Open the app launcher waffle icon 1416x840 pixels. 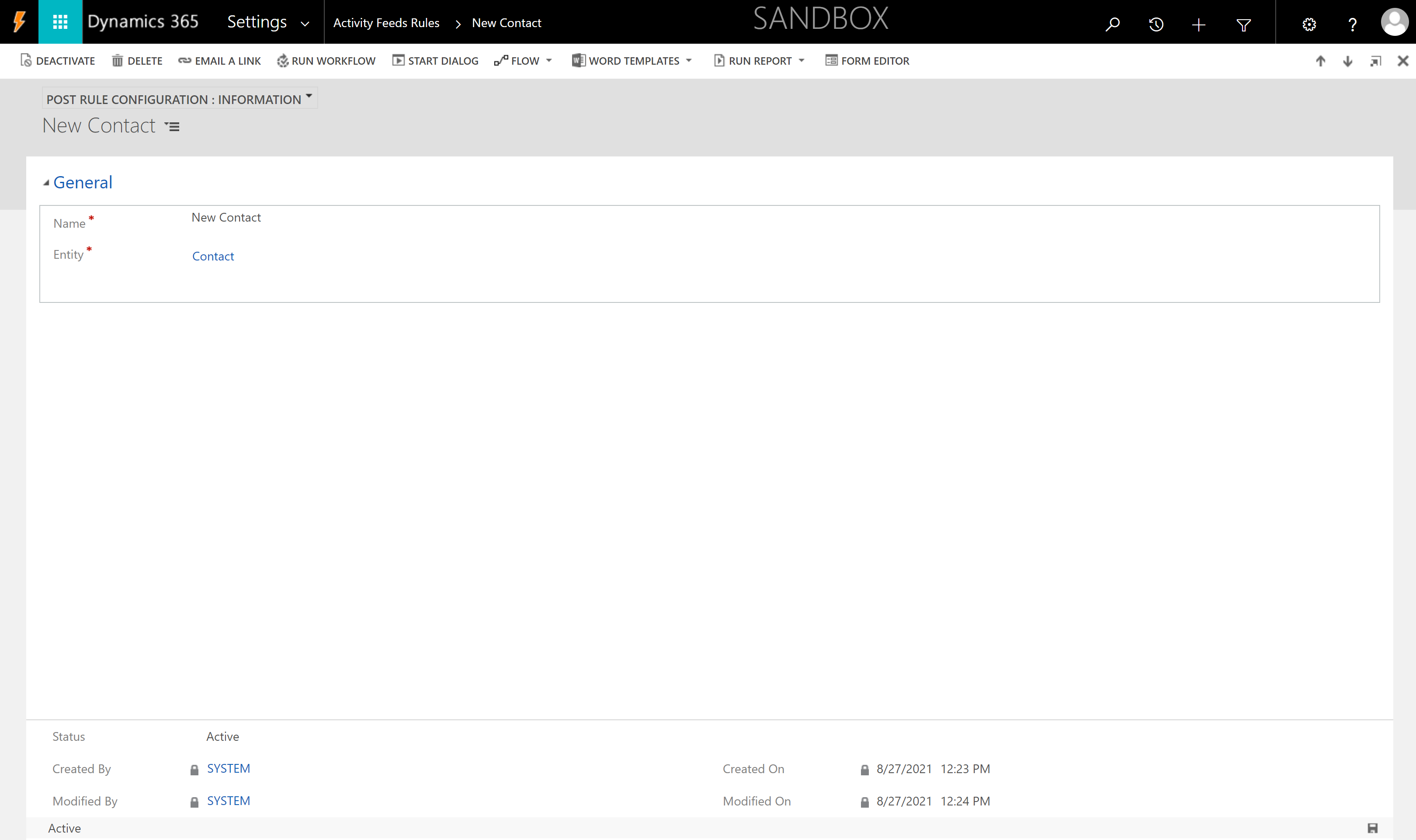tap(60, 21)
